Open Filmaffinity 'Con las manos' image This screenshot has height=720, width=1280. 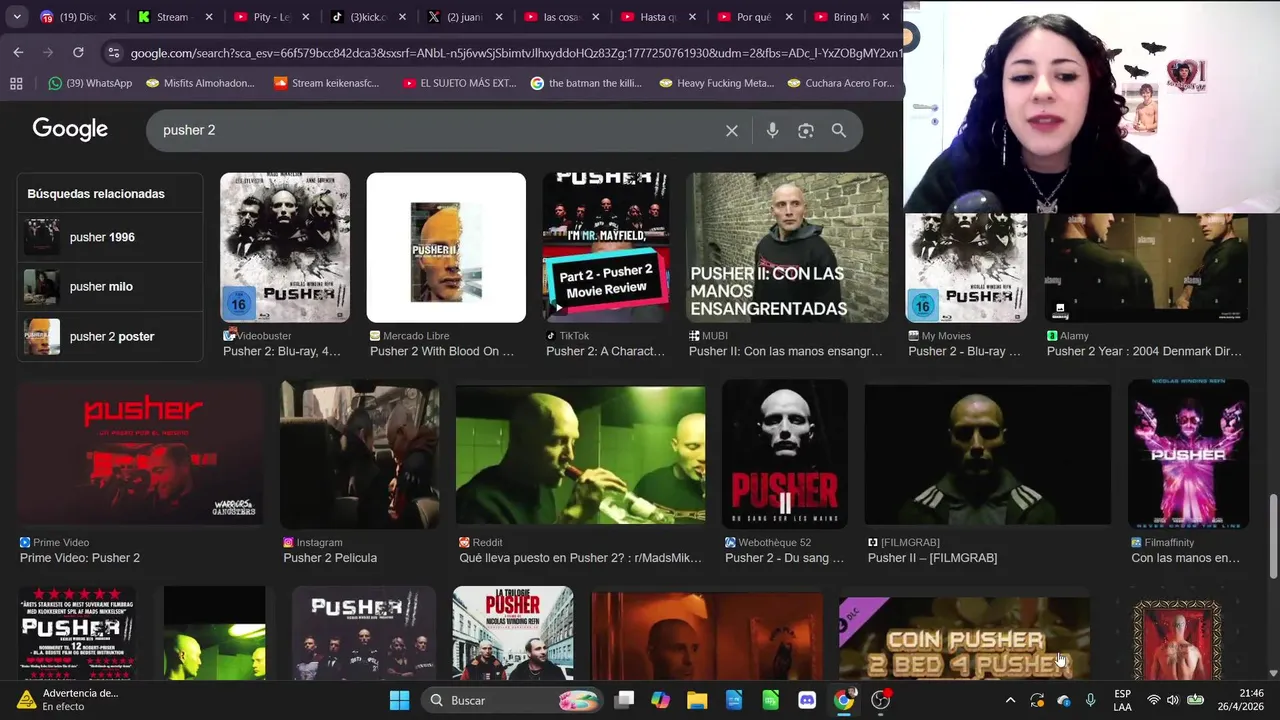pyautogui.click(x=1188, y=453)
